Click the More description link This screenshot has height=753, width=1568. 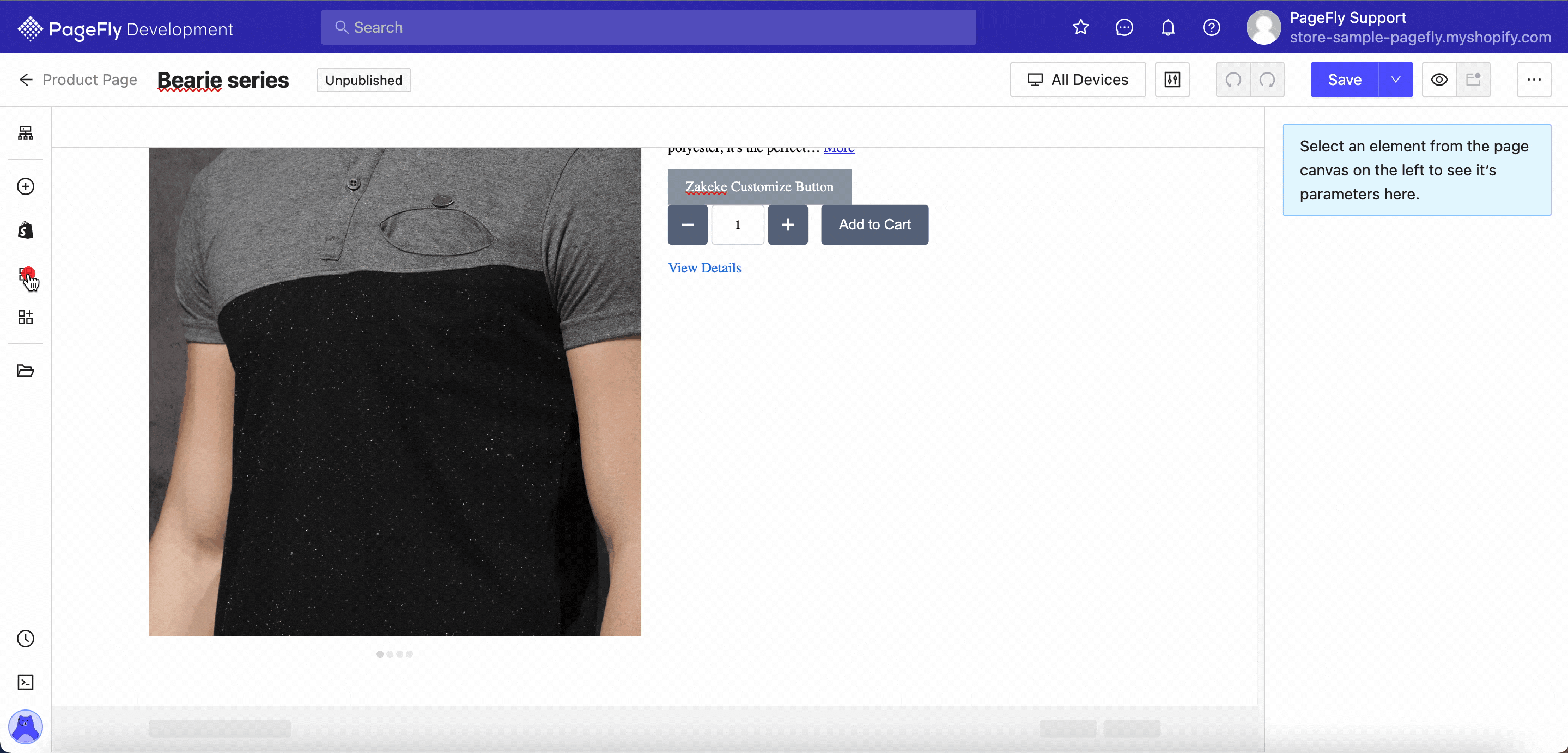839,149
